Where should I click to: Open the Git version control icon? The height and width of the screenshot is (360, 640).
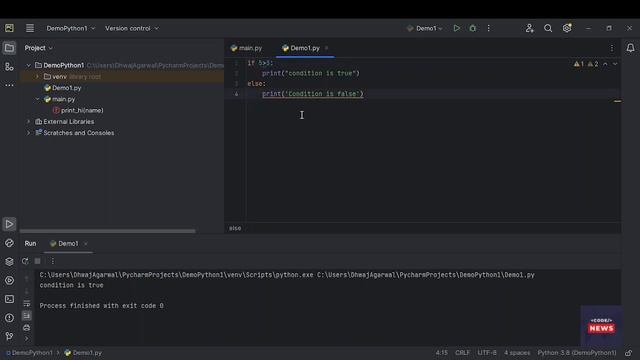[9, 336]
